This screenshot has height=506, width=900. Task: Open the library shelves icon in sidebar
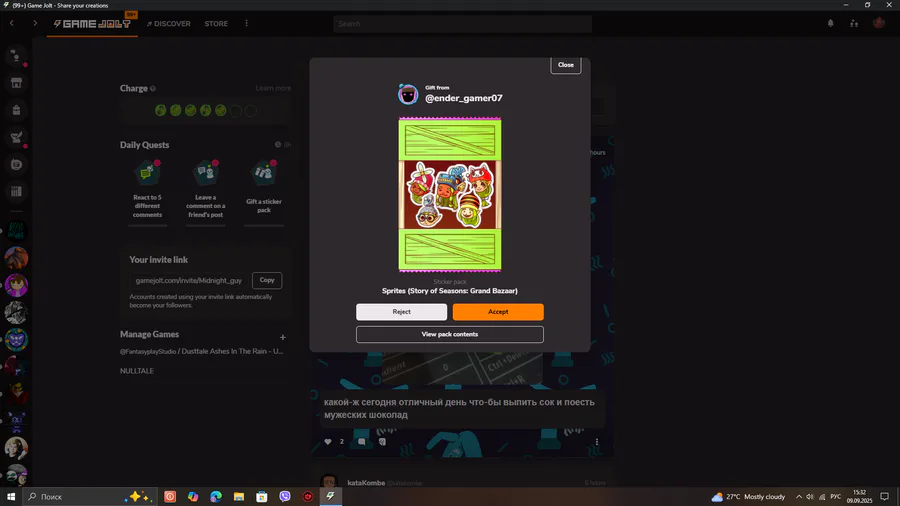pos(16,192)
